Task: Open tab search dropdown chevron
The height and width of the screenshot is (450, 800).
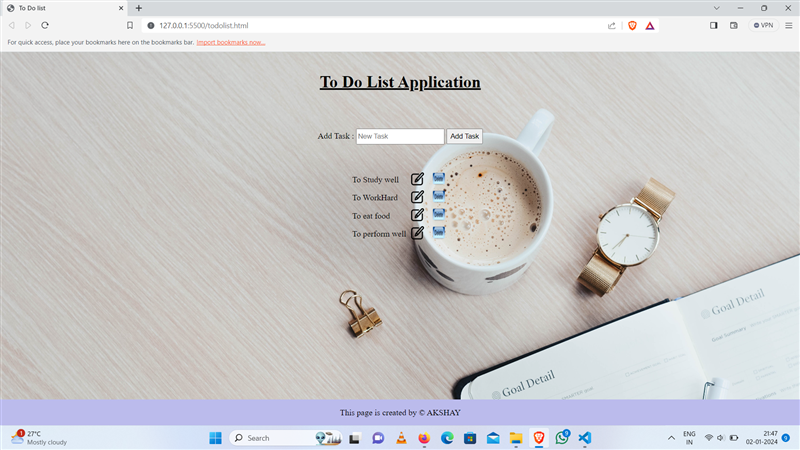Action: pyautogui.click(x=716, y=8)
